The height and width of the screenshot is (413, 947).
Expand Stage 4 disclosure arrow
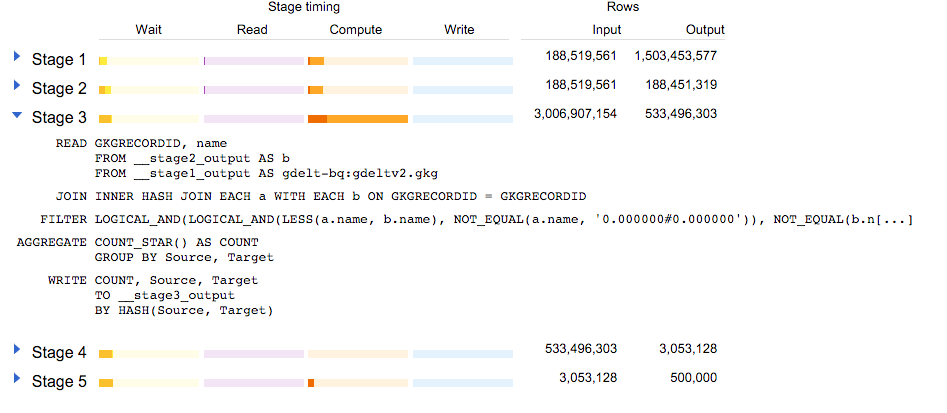17,350
